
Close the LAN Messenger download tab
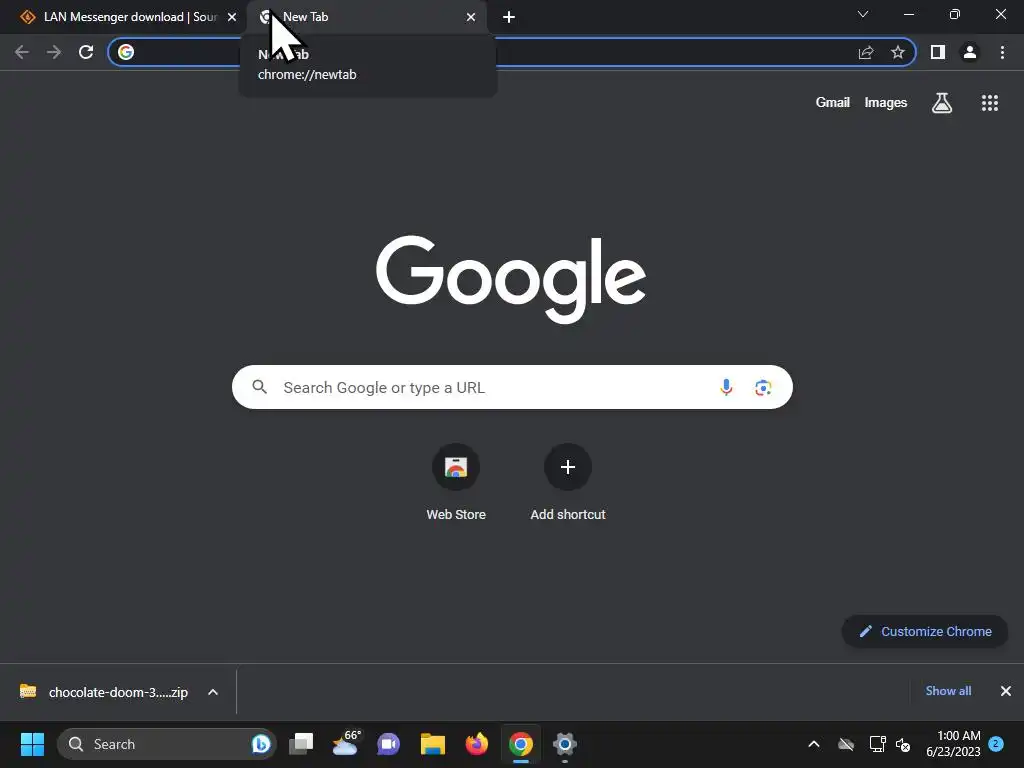(x=232, y=17)
